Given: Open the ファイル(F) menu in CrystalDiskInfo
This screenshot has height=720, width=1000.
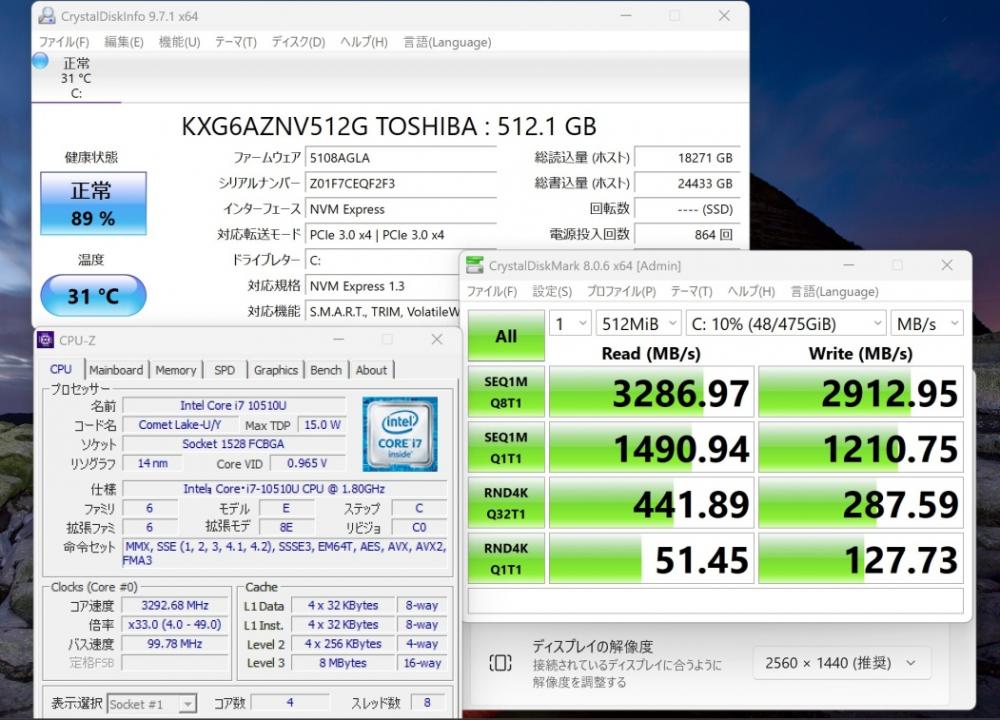Looking at the screenshot, I should [64, 42].
